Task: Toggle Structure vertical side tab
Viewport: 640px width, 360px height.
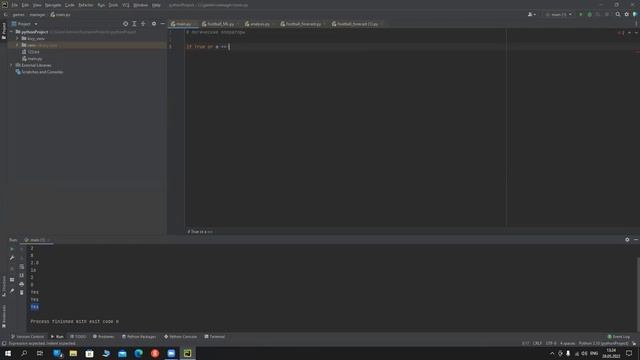Action: click(4, 286)
